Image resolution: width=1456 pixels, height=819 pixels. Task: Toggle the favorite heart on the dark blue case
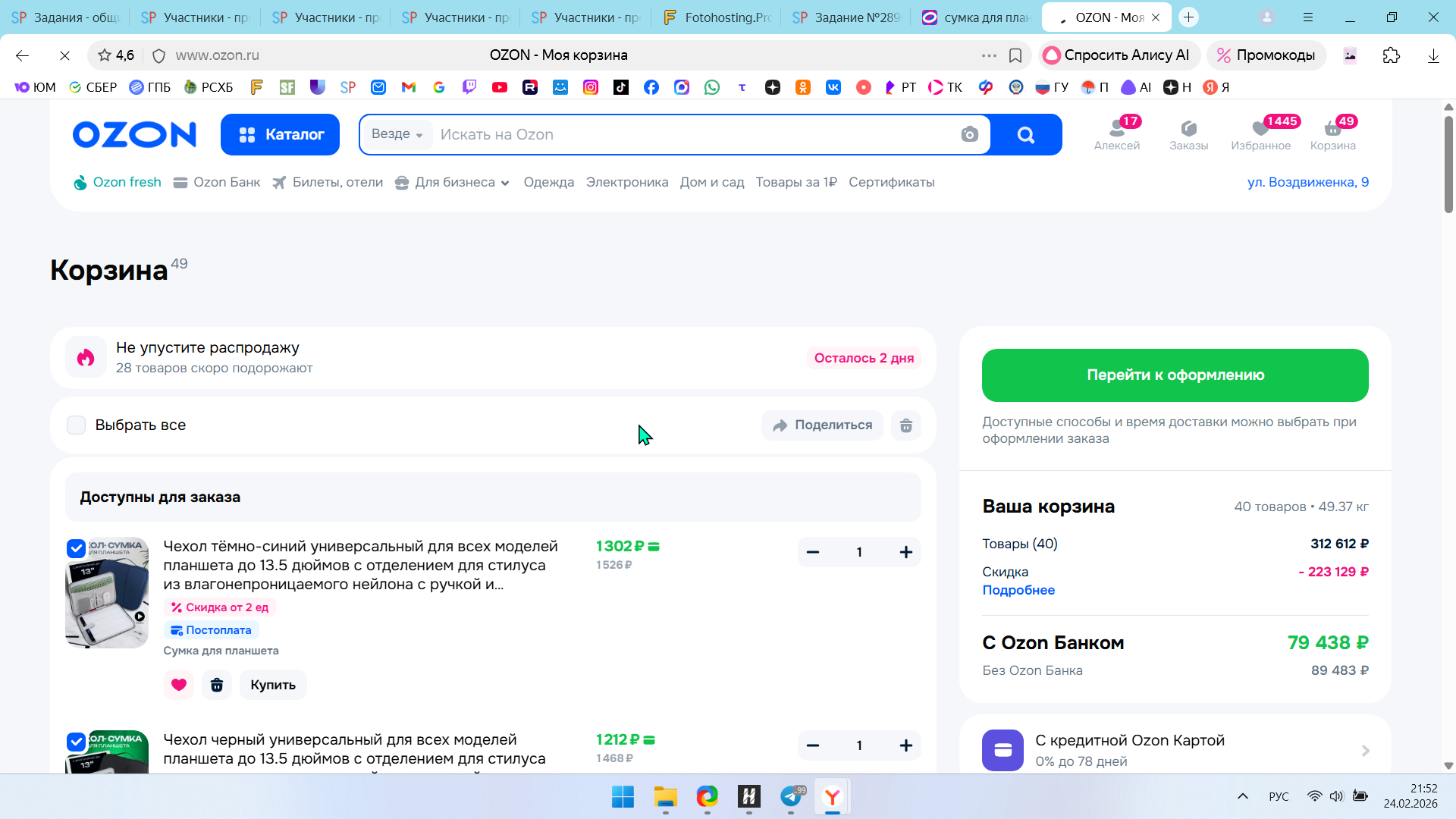[179, 685]
